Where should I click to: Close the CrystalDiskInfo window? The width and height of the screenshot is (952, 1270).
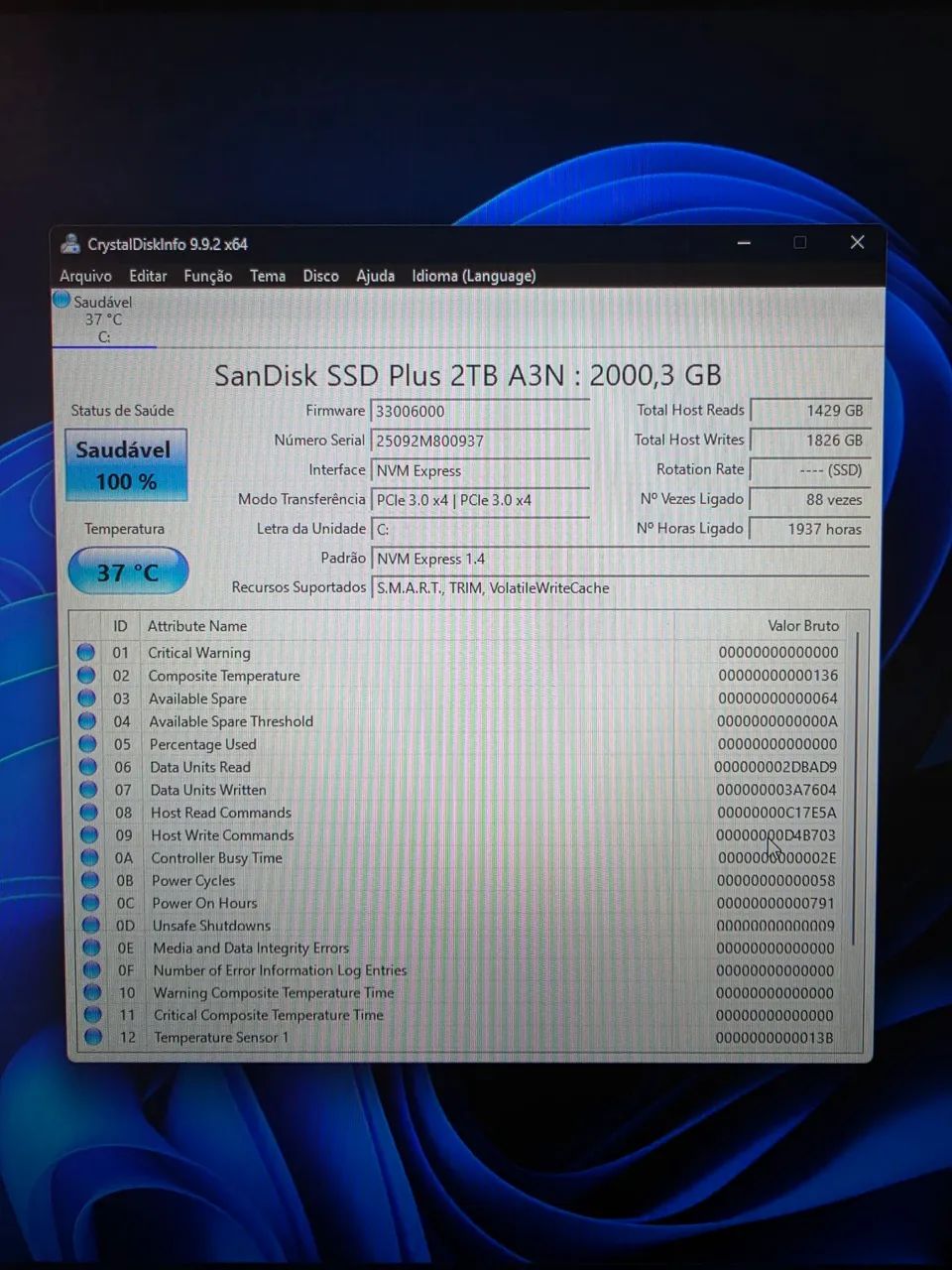coord(858,243)
